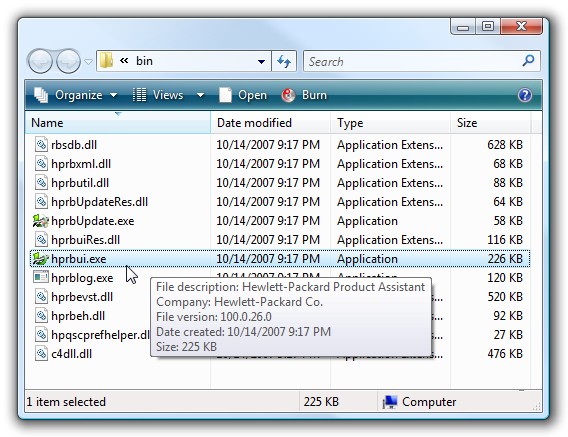Select the file named hprbuiRes.dll
The height and width of the screenshot is (437, 568).
(x=85, y=240)
